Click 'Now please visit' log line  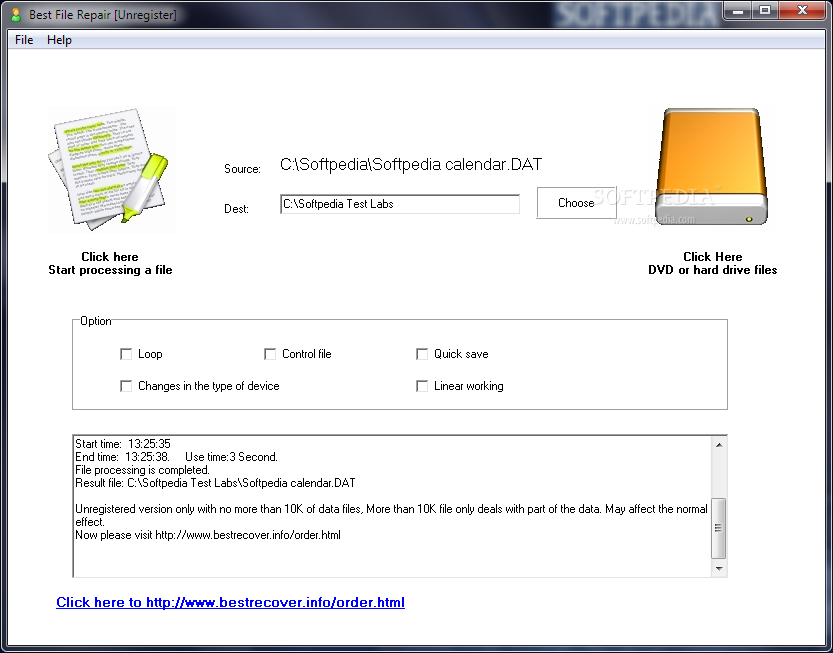(x=208, y=535)
